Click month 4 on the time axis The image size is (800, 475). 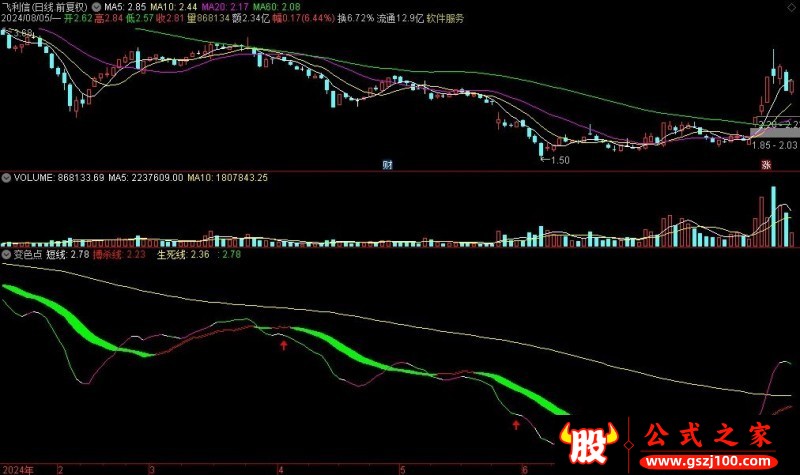[x=281, y=470]
